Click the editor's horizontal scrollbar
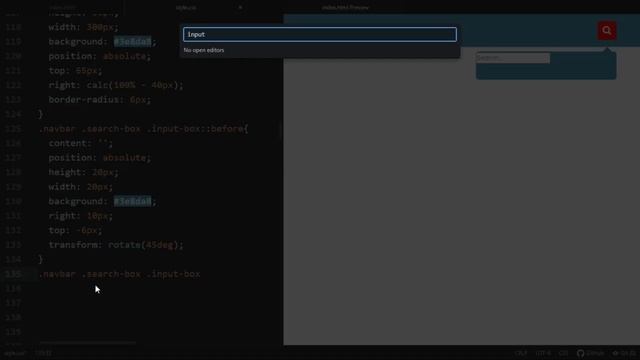 [x=88, y=343]
